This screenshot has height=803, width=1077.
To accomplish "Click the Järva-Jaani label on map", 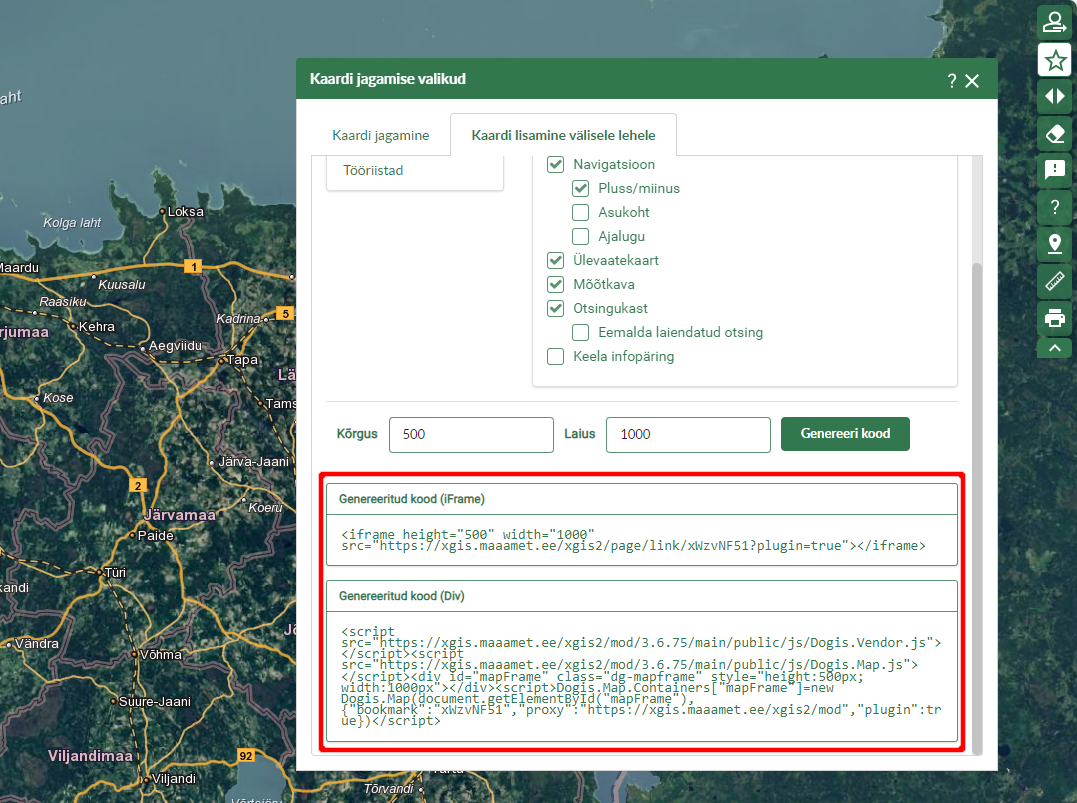I will [x=253, y=462].
